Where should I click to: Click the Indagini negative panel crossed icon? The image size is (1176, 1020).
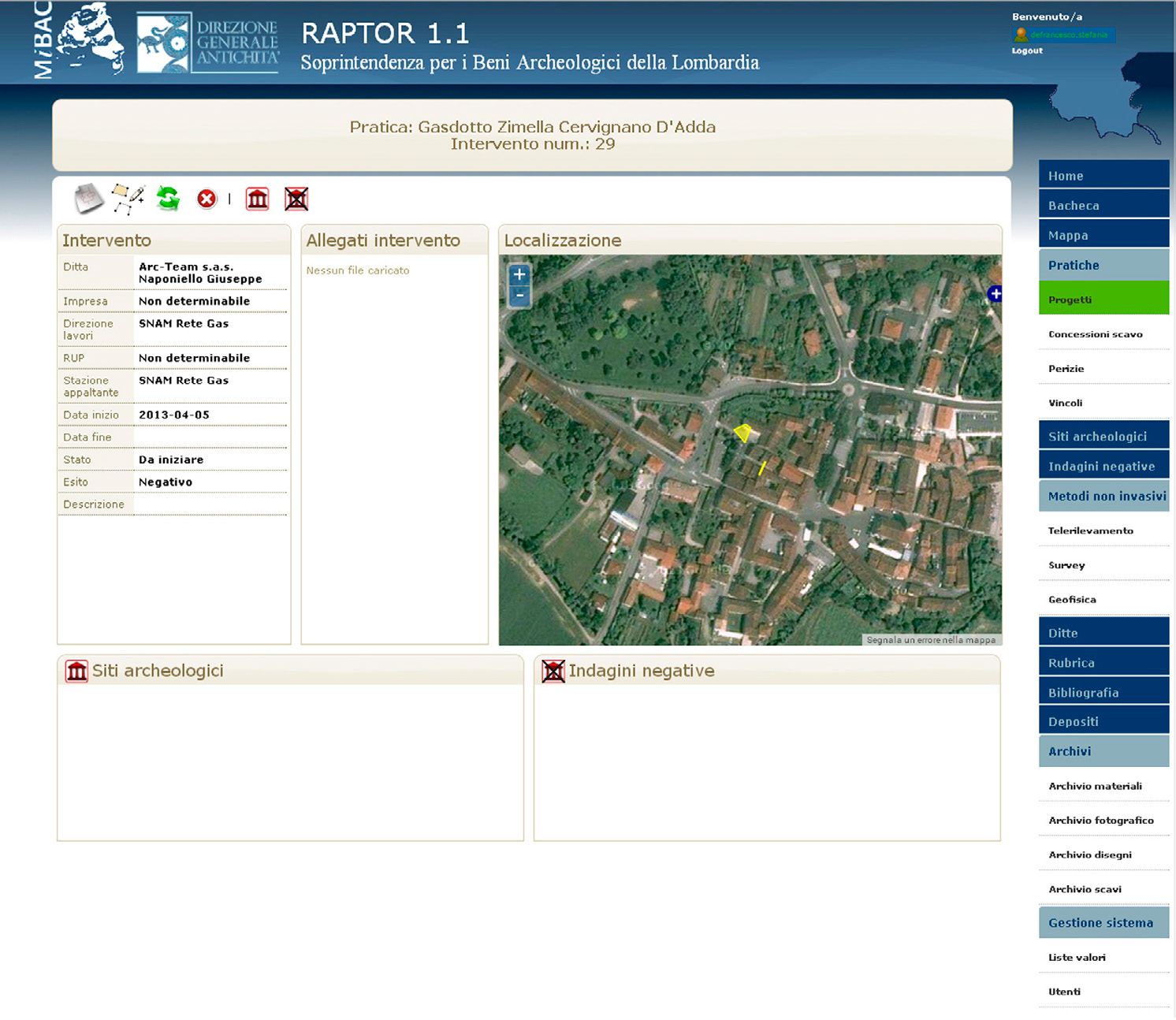[x=553, y=671]
